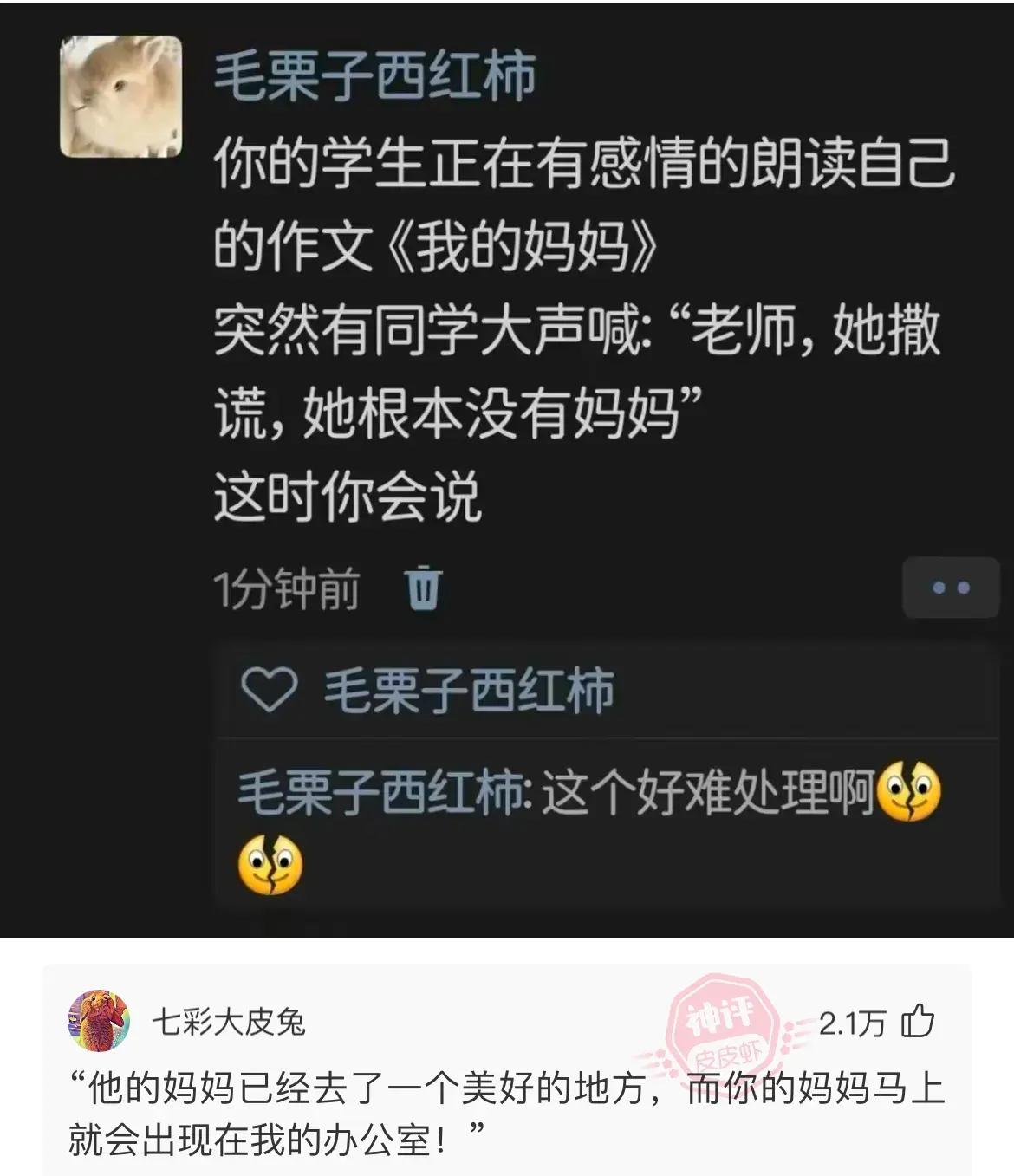
Task: Click the 2.1万 like count
Action: pos(852,1023)
